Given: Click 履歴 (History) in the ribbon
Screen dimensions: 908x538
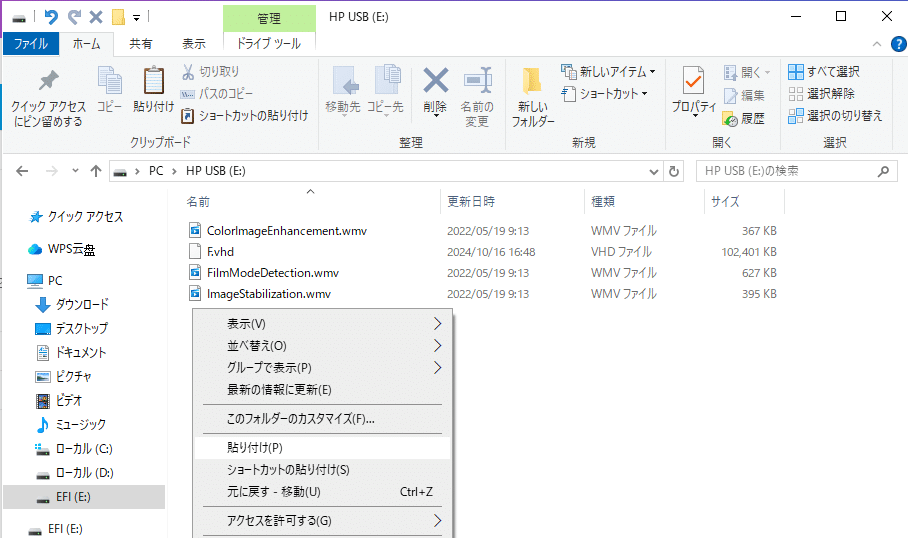Looking at the screenshot, I should [x=744, y=119].
